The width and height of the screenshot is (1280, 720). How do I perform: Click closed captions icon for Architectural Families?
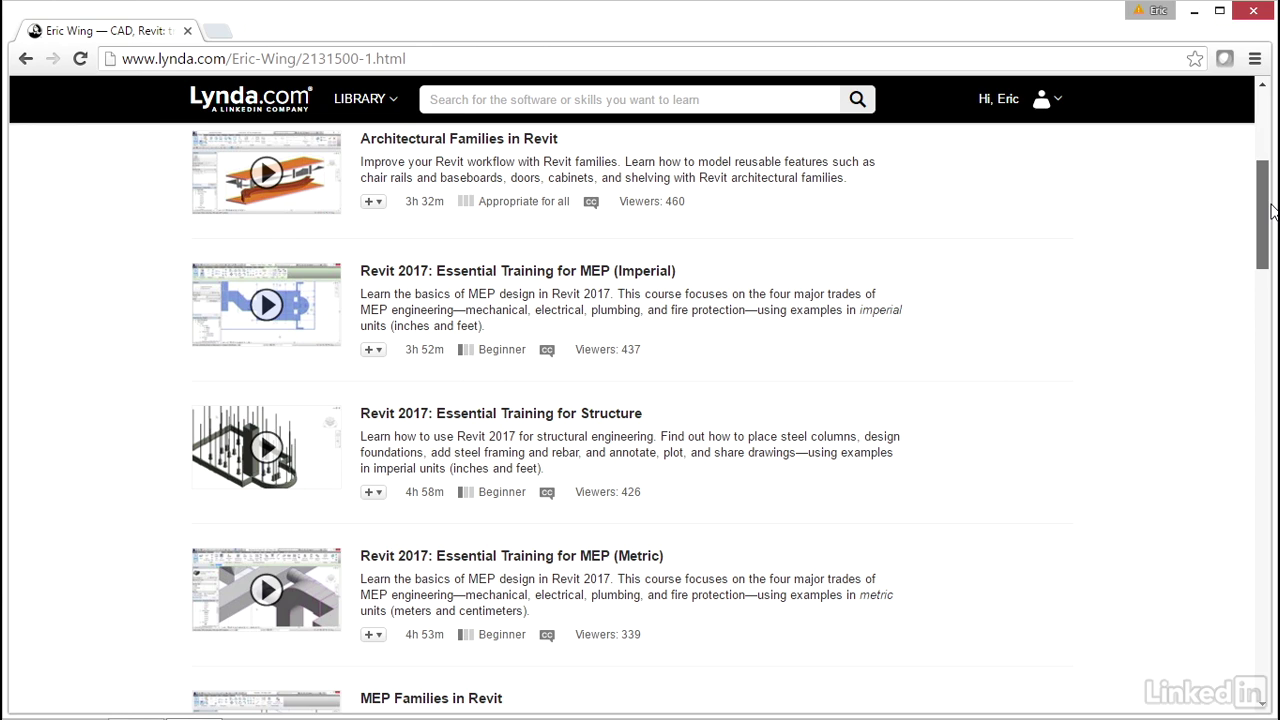click(x=591, y=202)
